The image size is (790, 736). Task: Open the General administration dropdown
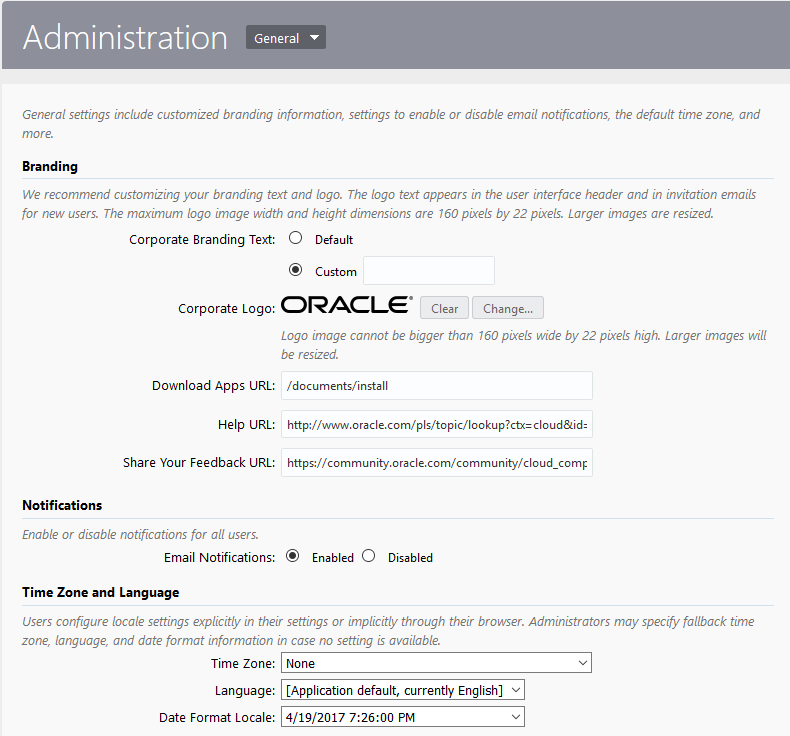pos(286,38)
